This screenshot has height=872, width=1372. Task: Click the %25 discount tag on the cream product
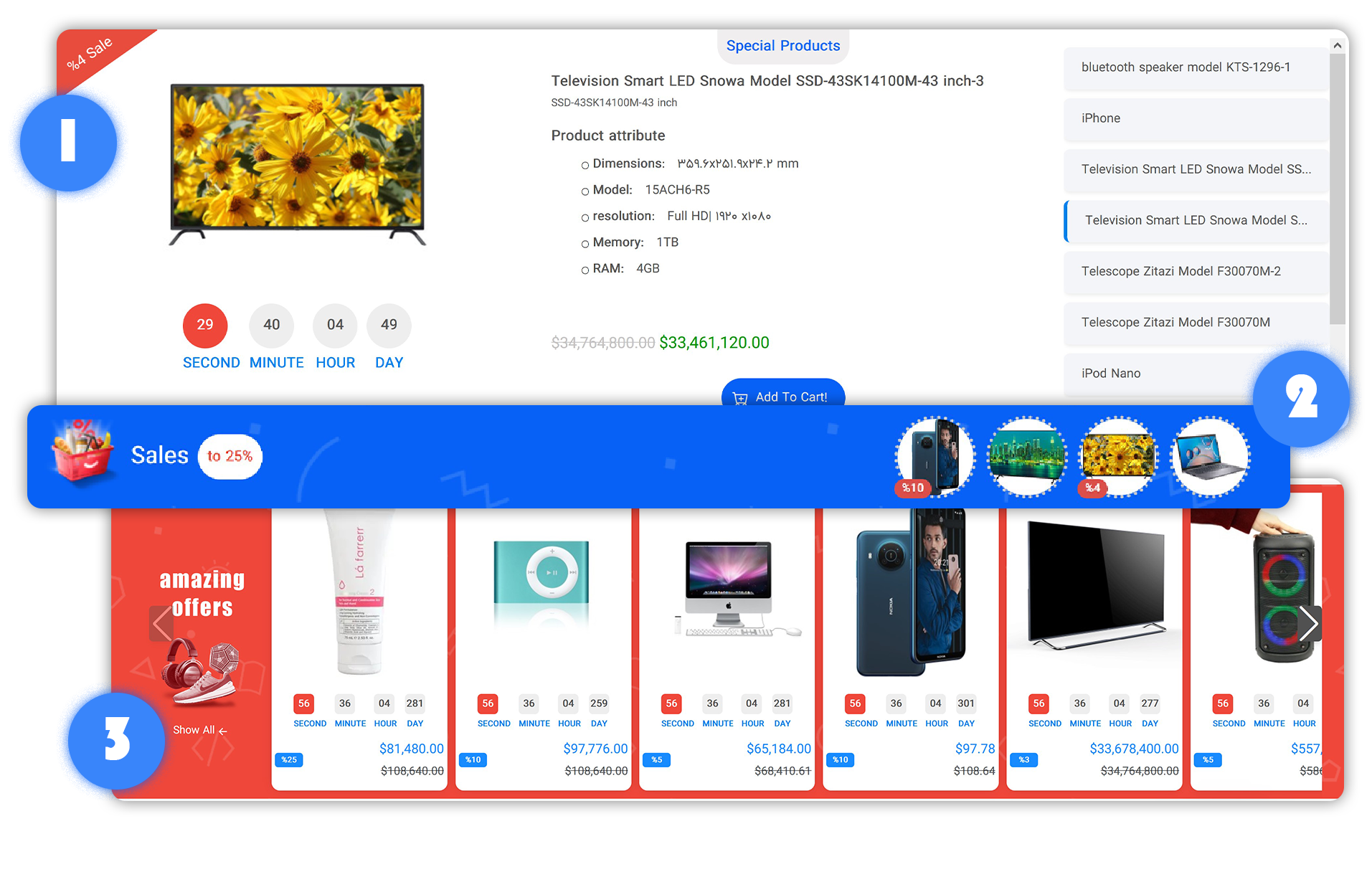pos(288,759)
